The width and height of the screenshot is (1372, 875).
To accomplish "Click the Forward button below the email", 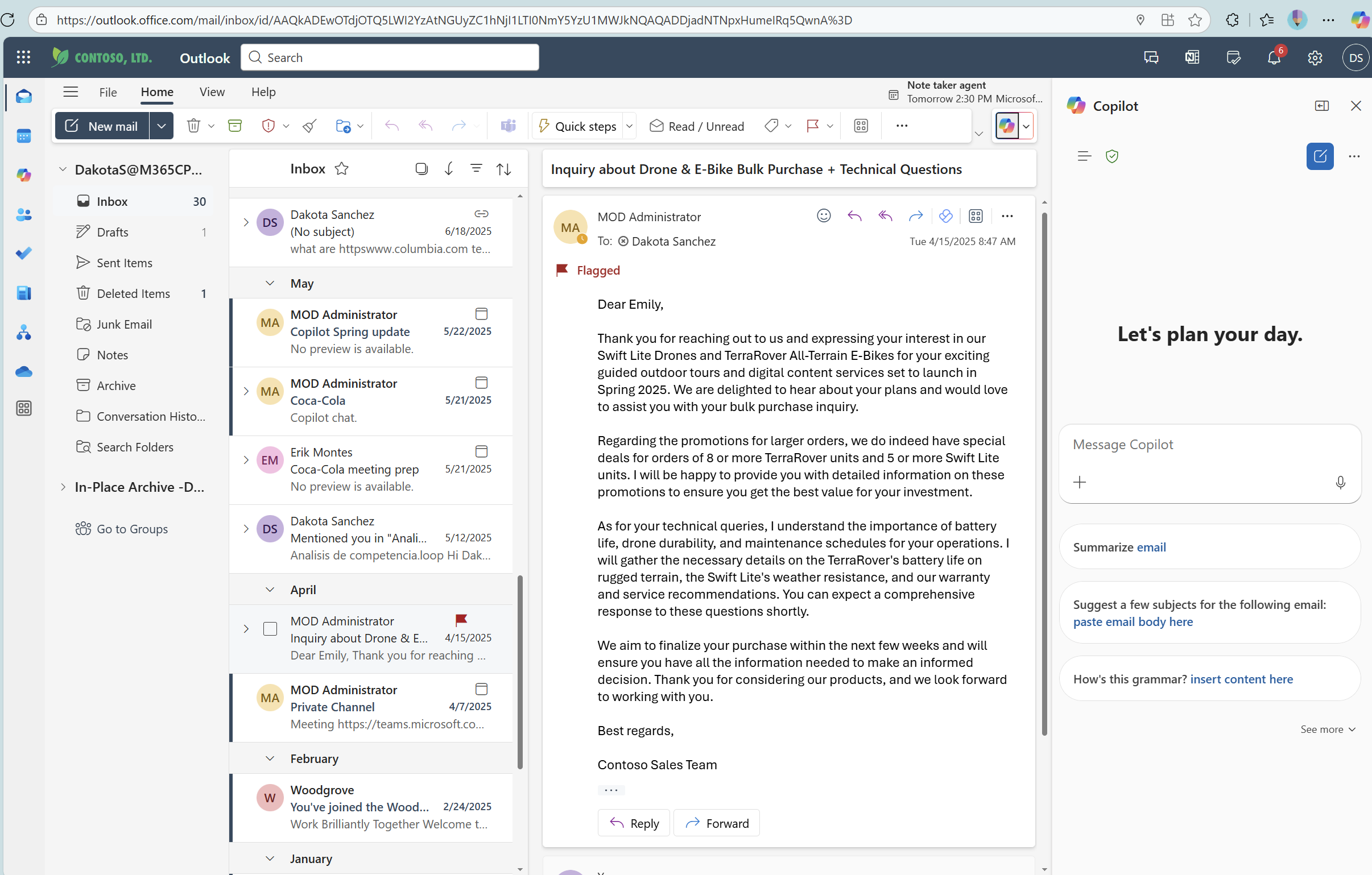I will (x=716, y=823).
